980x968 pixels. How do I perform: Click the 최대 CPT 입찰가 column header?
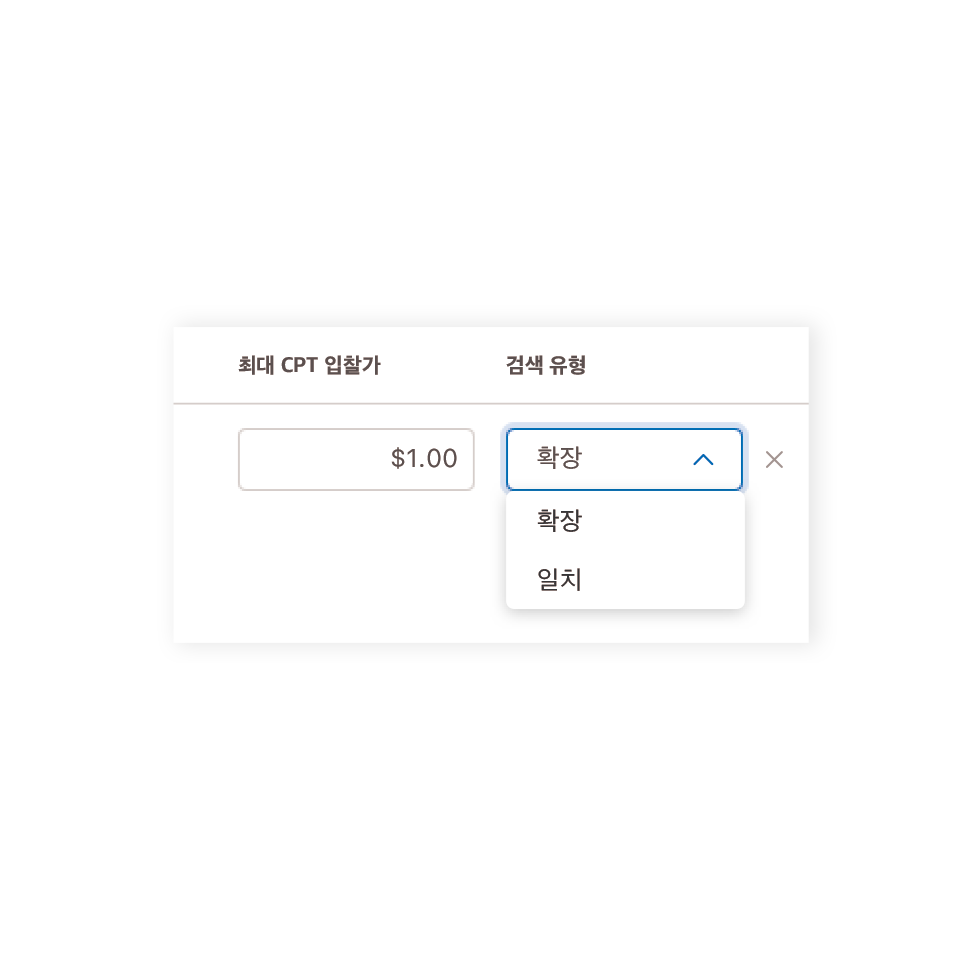(309, 366)
